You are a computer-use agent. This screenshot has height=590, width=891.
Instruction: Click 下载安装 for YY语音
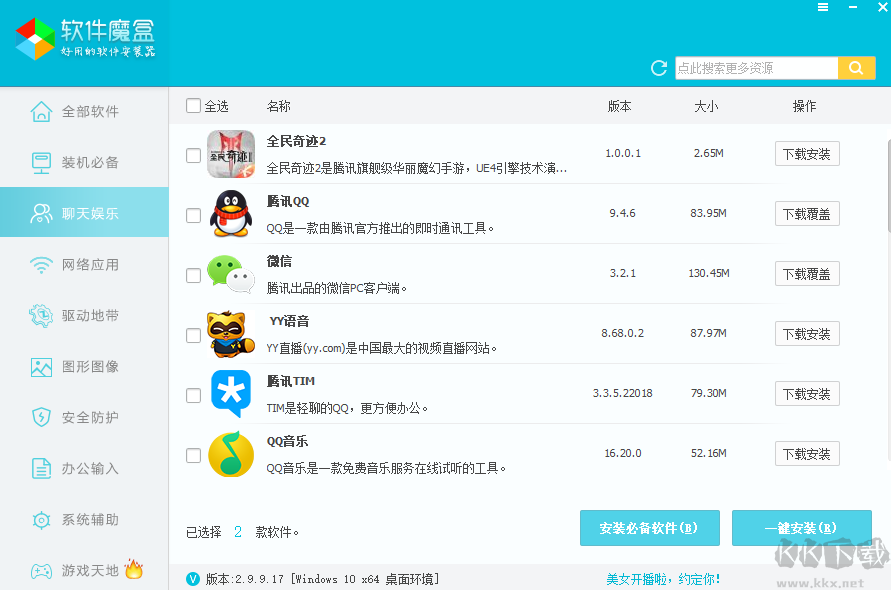pos(807,334)
